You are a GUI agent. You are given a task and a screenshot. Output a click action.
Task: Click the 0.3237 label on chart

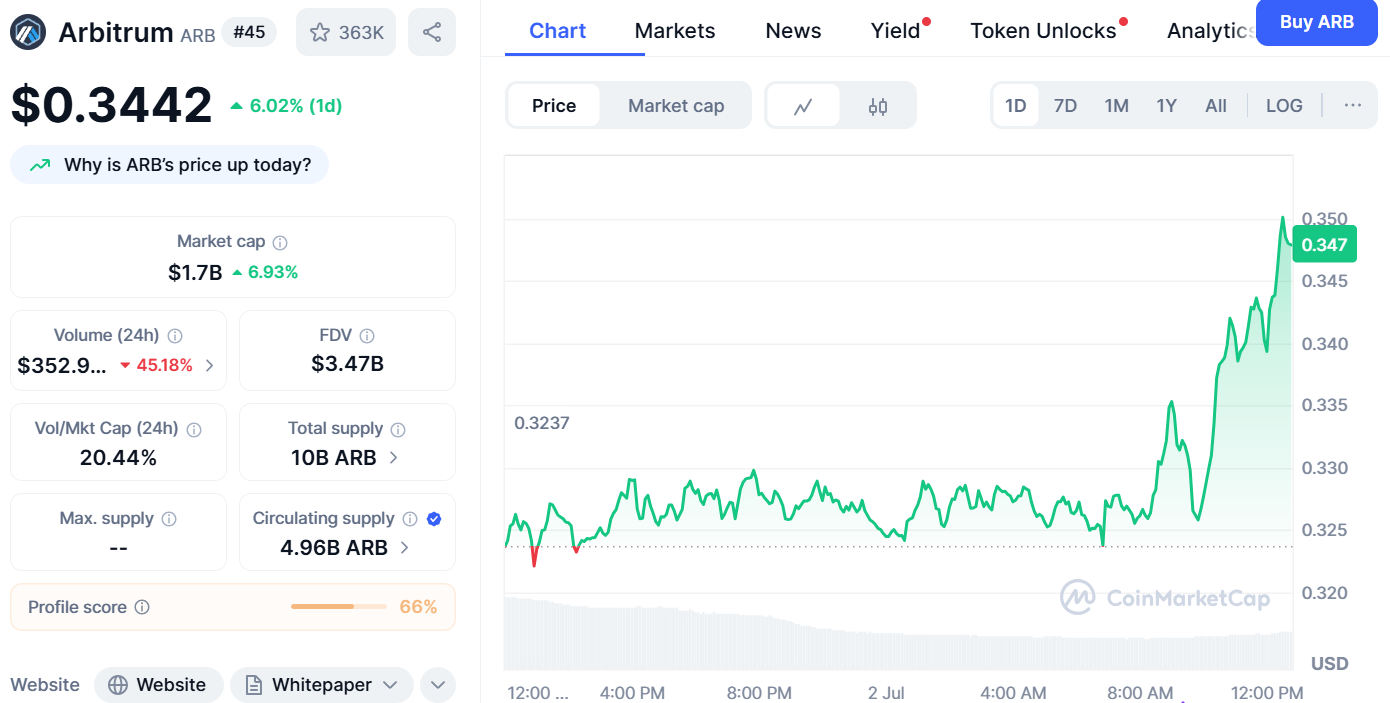[x=541, y=423]
